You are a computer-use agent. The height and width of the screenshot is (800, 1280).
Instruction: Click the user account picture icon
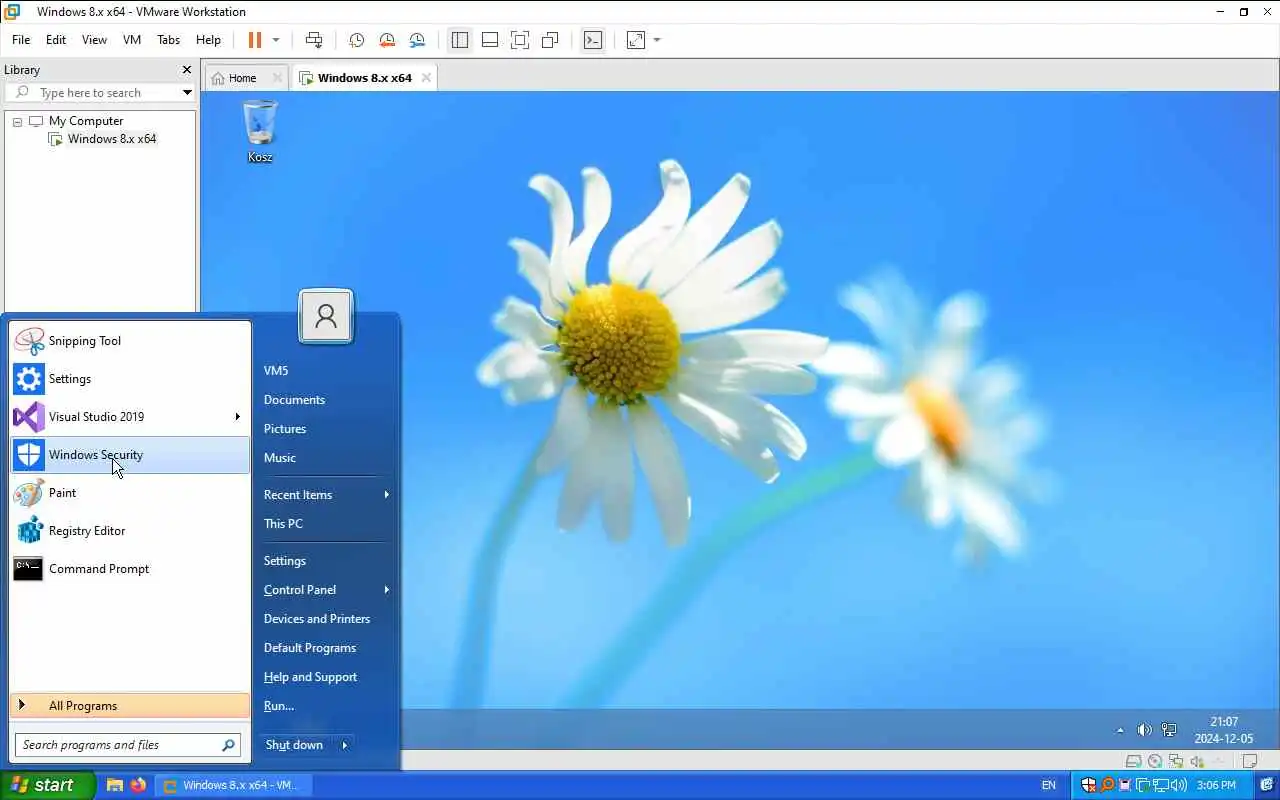tap(326, 317)
